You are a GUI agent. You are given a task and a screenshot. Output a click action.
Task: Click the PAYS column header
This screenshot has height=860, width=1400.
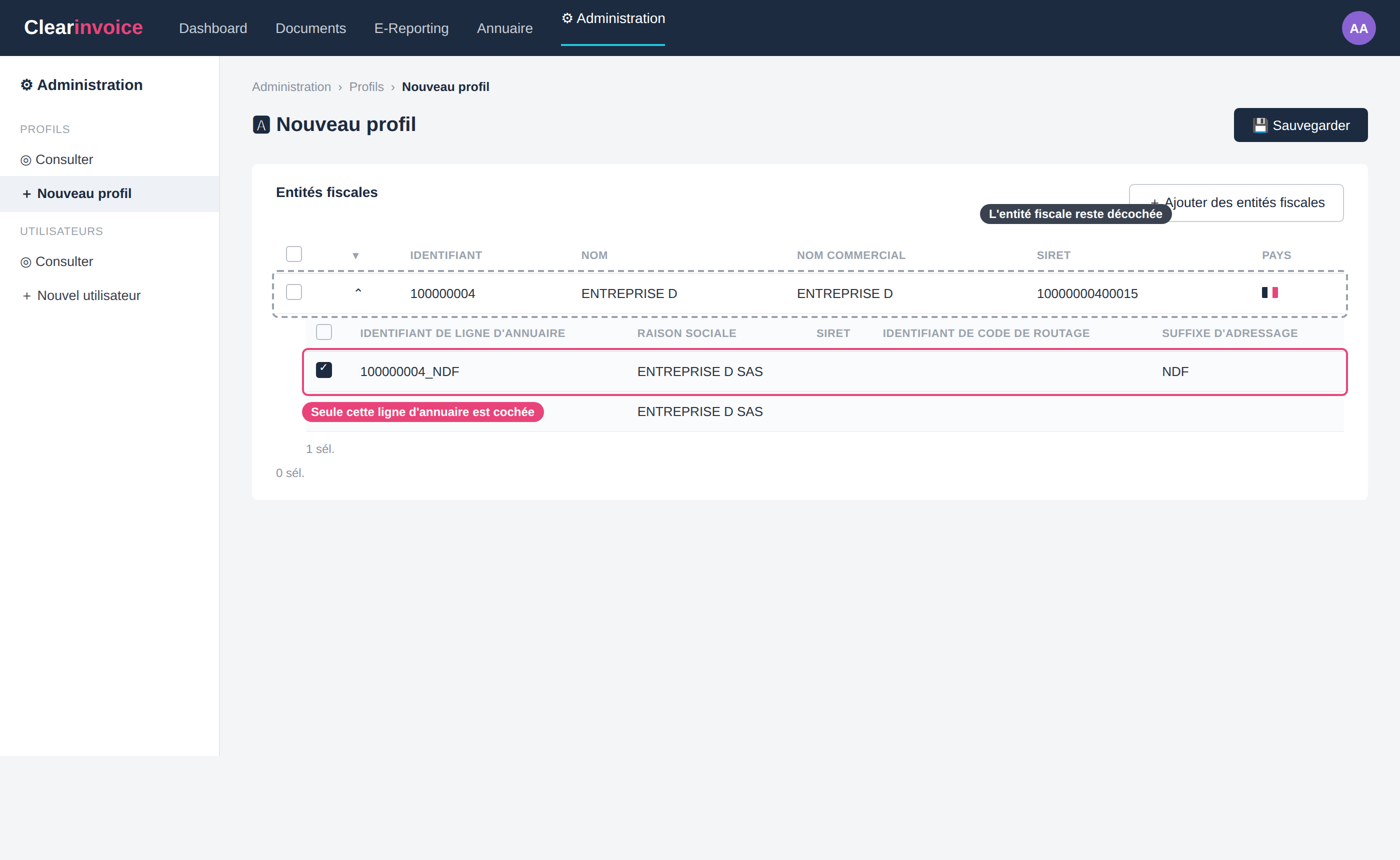(x=1276, y=255)
